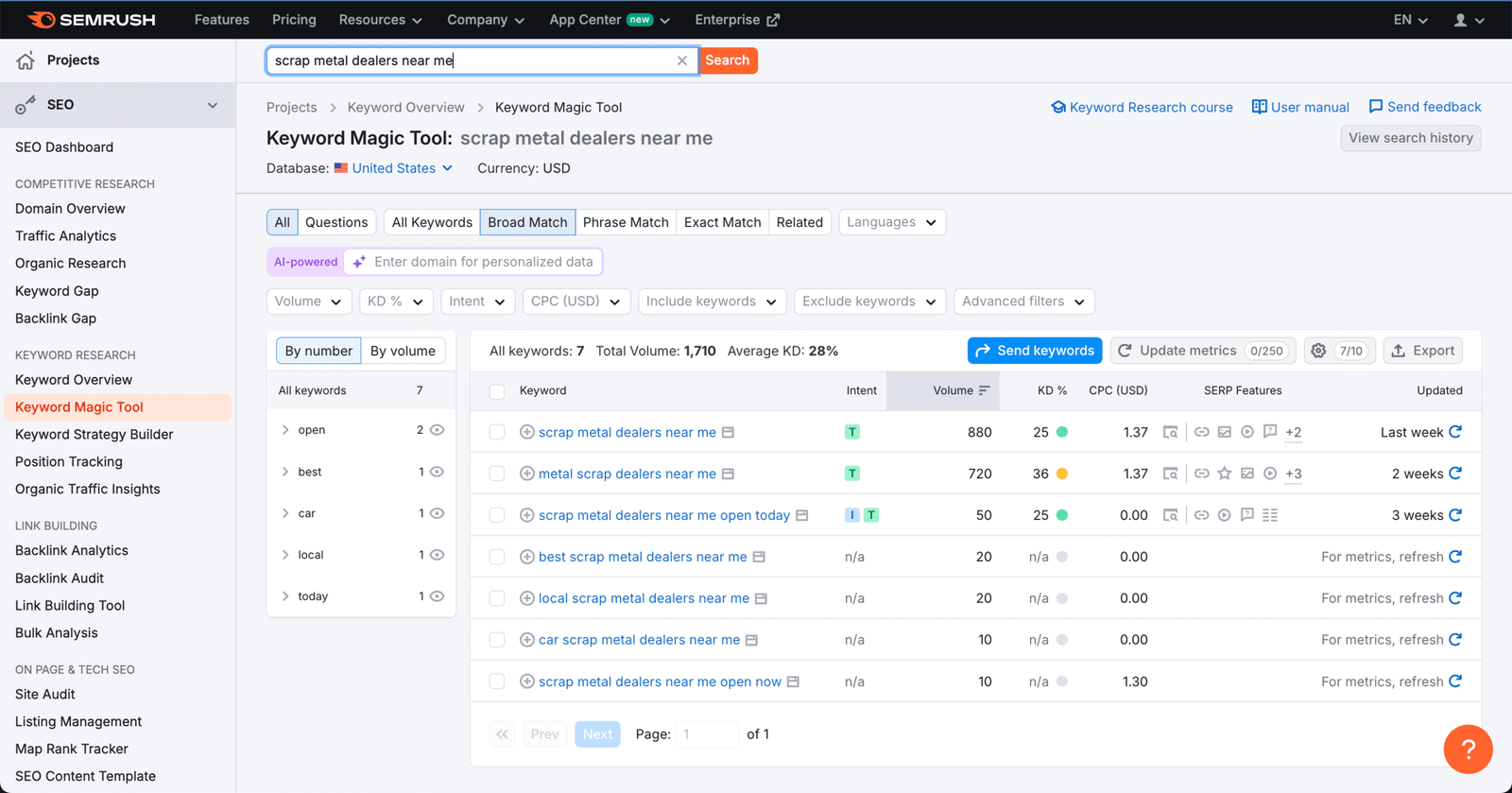Click the help question mark bubble

point(1468,750)
